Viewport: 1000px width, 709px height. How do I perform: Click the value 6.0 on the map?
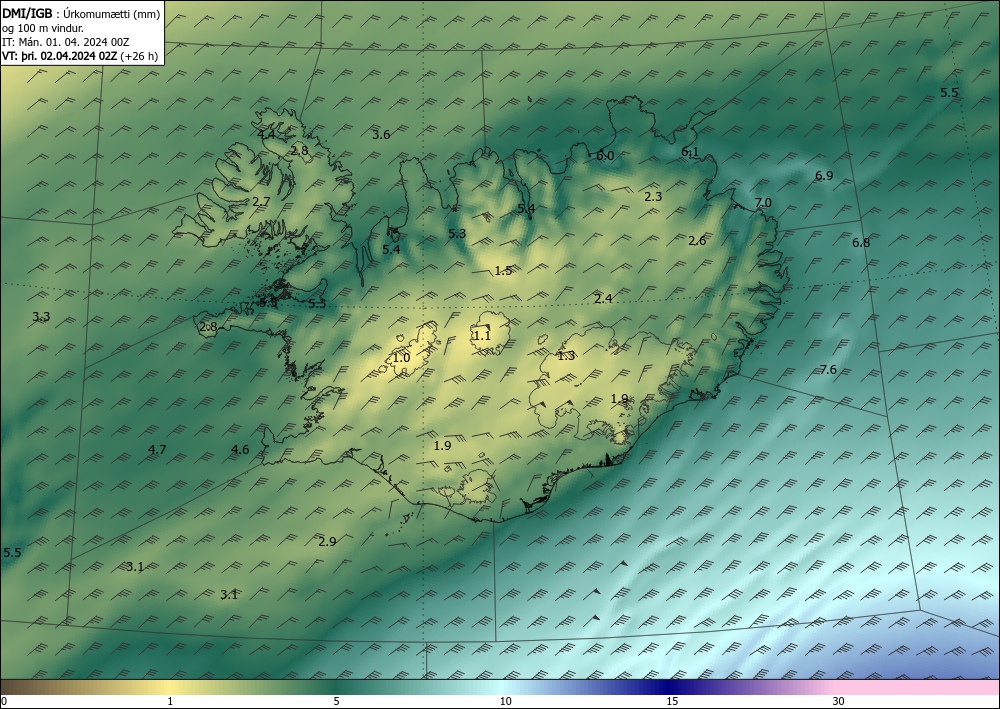pyautogui.click(x=605, y=156)
